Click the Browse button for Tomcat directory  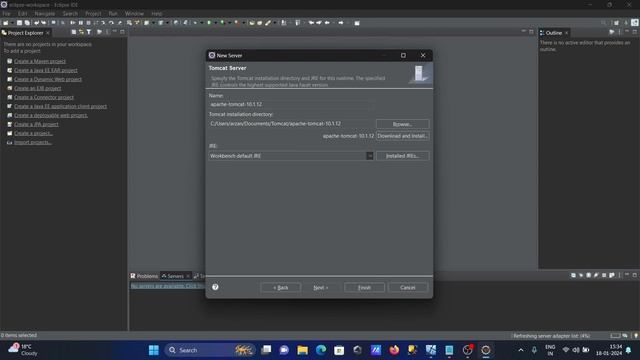pos(402,124)
